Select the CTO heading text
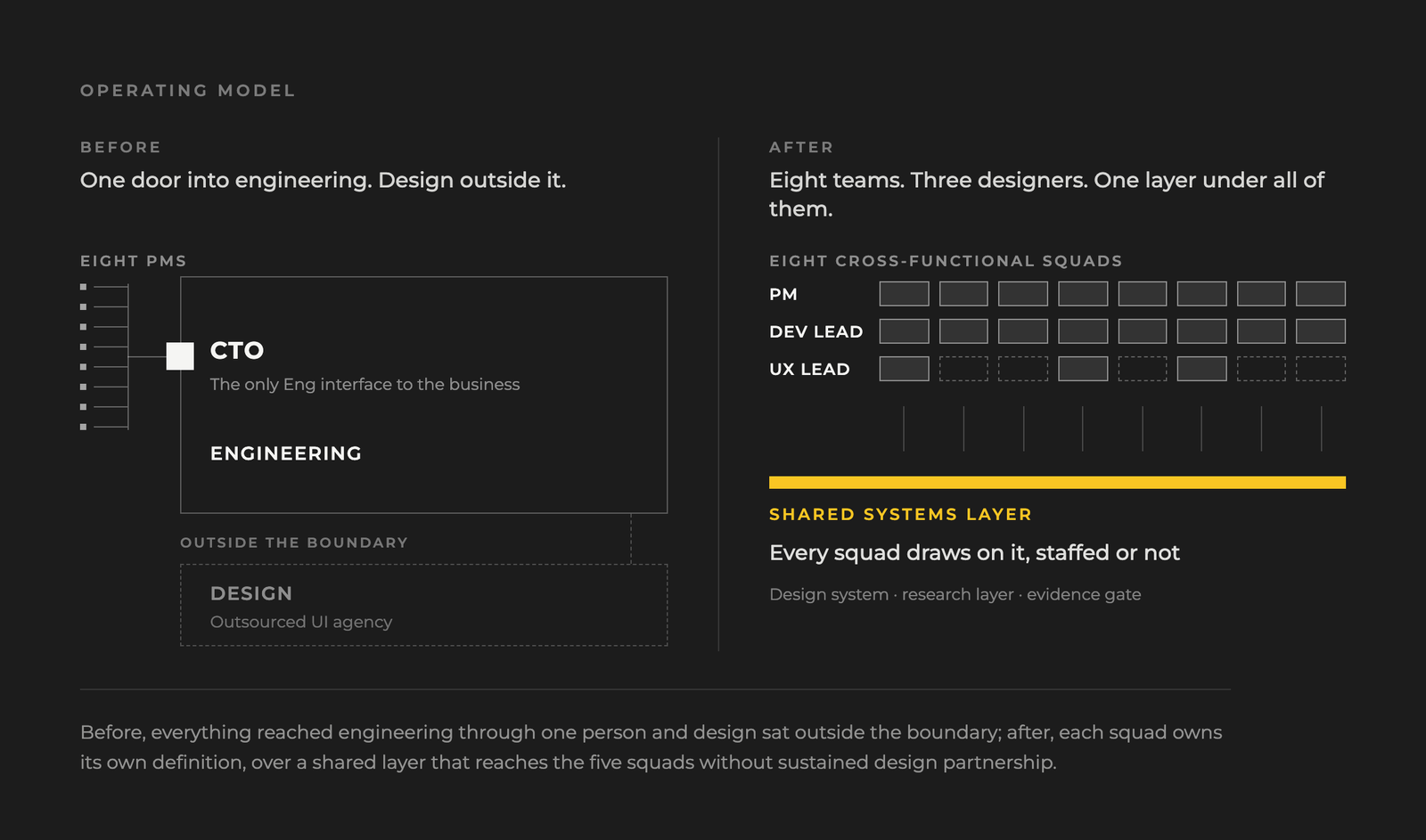The width and height of the screenshot is (1426, 840). point(237,350)
